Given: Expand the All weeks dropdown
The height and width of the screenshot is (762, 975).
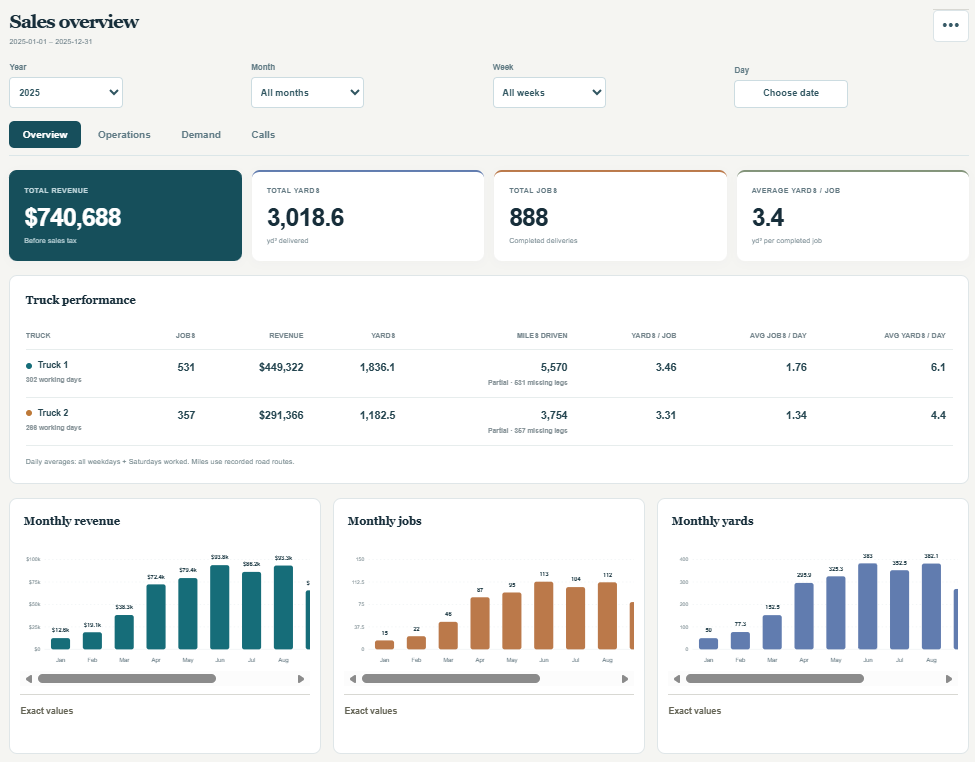Looking at the screenshot, I should click(x=549, y=93).
